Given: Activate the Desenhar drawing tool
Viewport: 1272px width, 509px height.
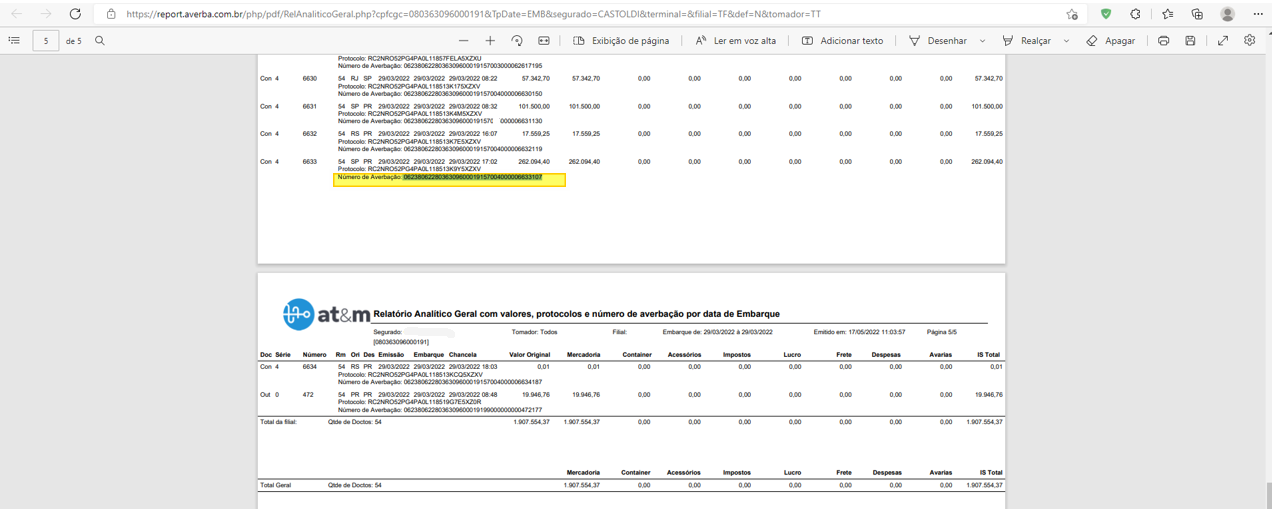Looking at the screenshot, I should (x=937, y=41).
